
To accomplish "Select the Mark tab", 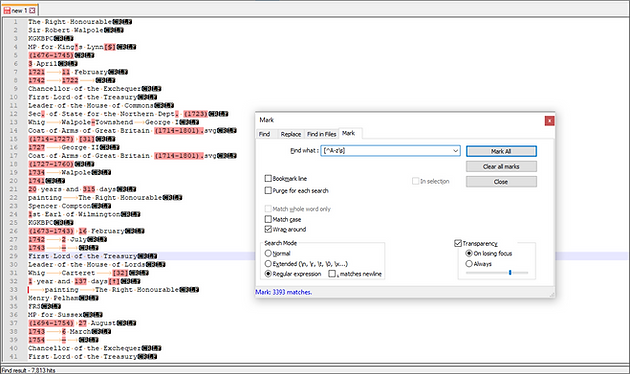I will point(349,133).
